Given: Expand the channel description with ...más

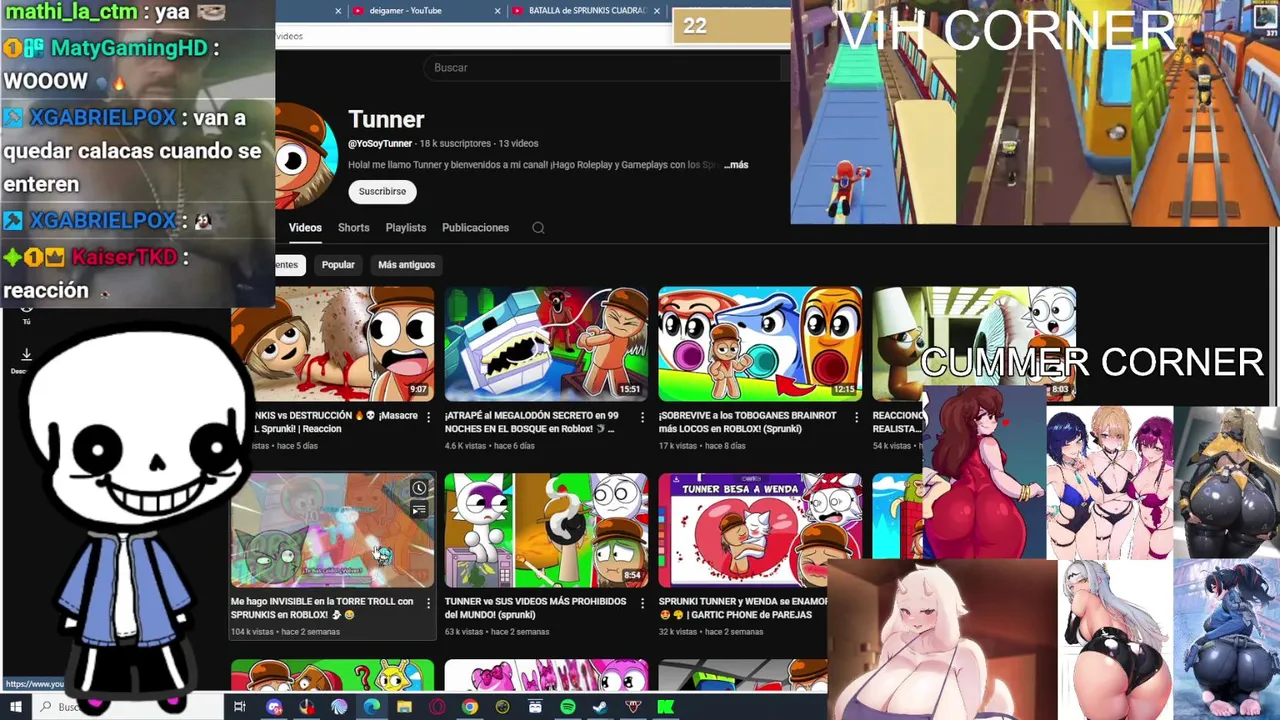Looking at the screenshot, I should click(x=735, y=165).
